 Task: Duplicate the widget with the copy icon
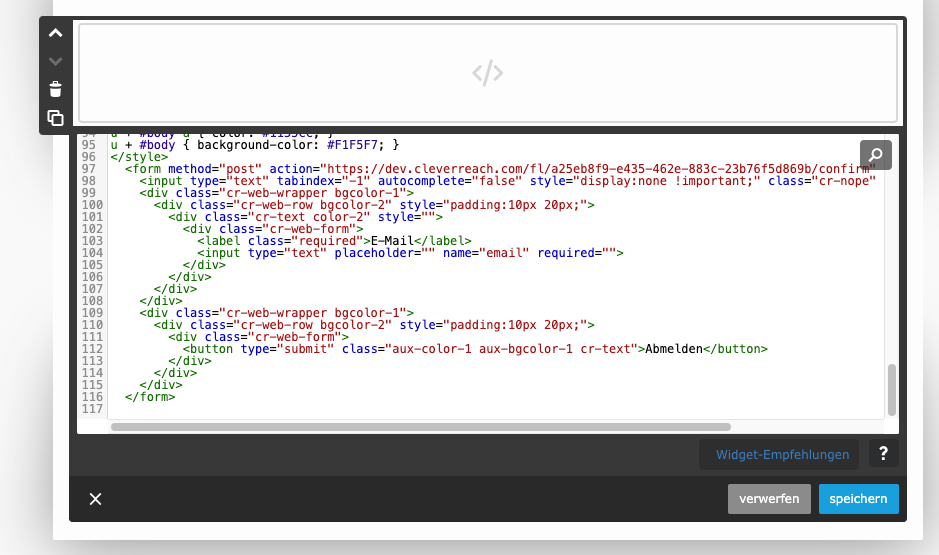pyautogui.click(x=56, y=118)
